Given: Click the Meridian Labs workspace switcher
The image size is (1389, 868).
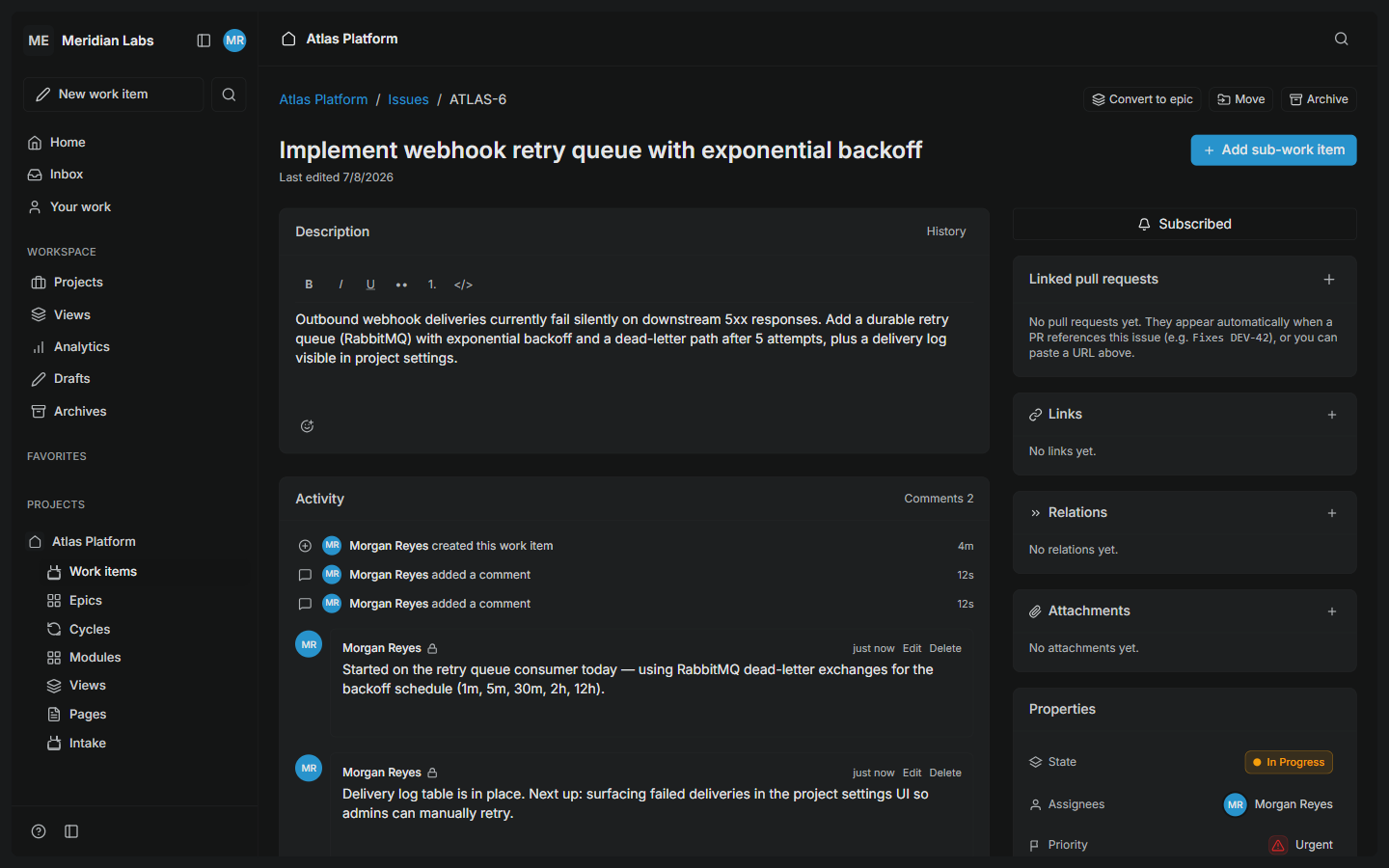Looking at the screenshot, I should [x=107, y=41].
